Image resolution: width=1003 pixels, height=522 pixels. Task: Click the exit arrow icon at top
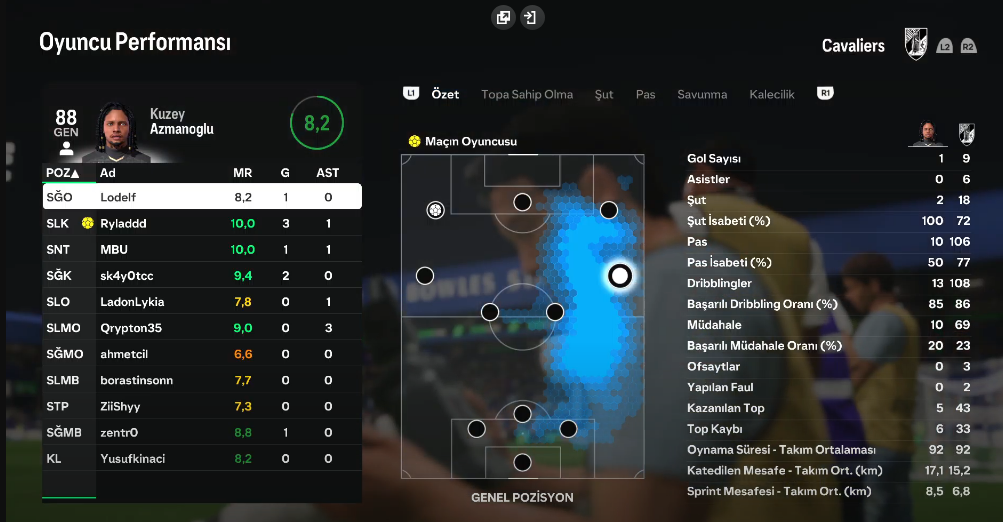pyautogui.click(x=531, y=17)
